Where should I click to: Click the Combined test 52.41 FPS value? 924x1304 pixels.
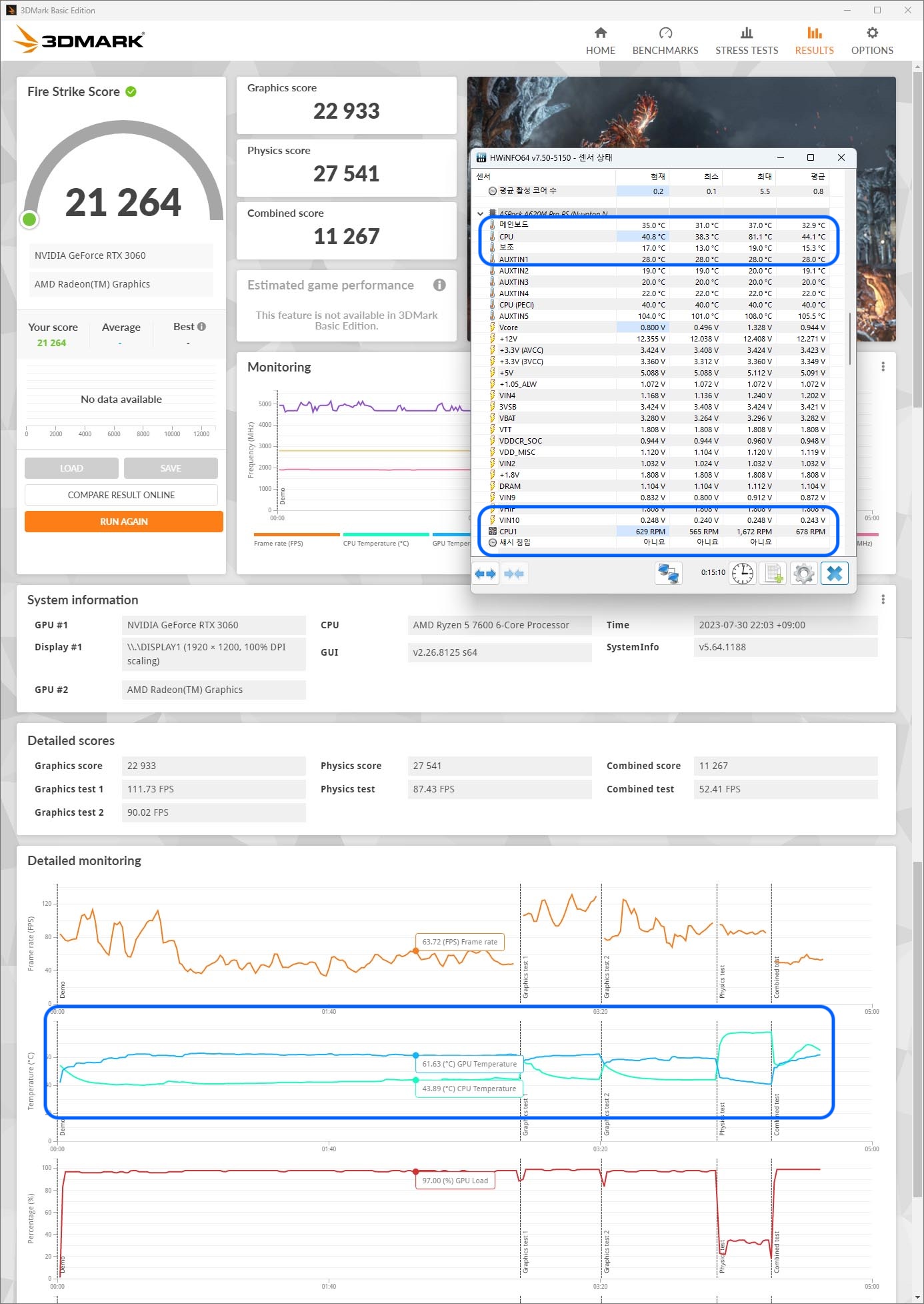[785, 789]
